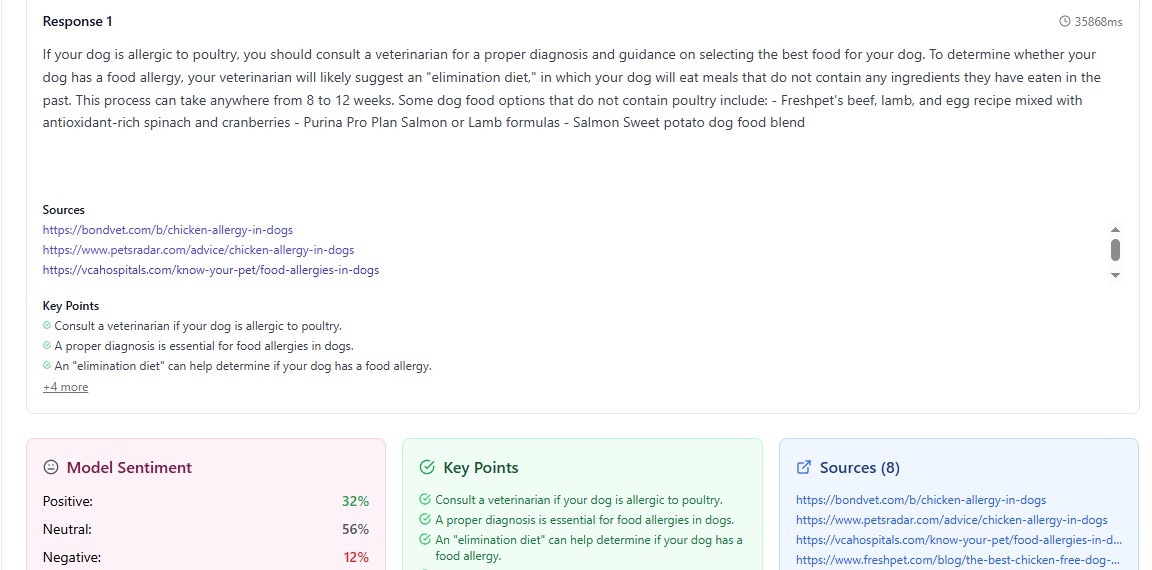Open the freshpet.com link in the Sources card
The image size is (1152, 570).
point(957,560)
